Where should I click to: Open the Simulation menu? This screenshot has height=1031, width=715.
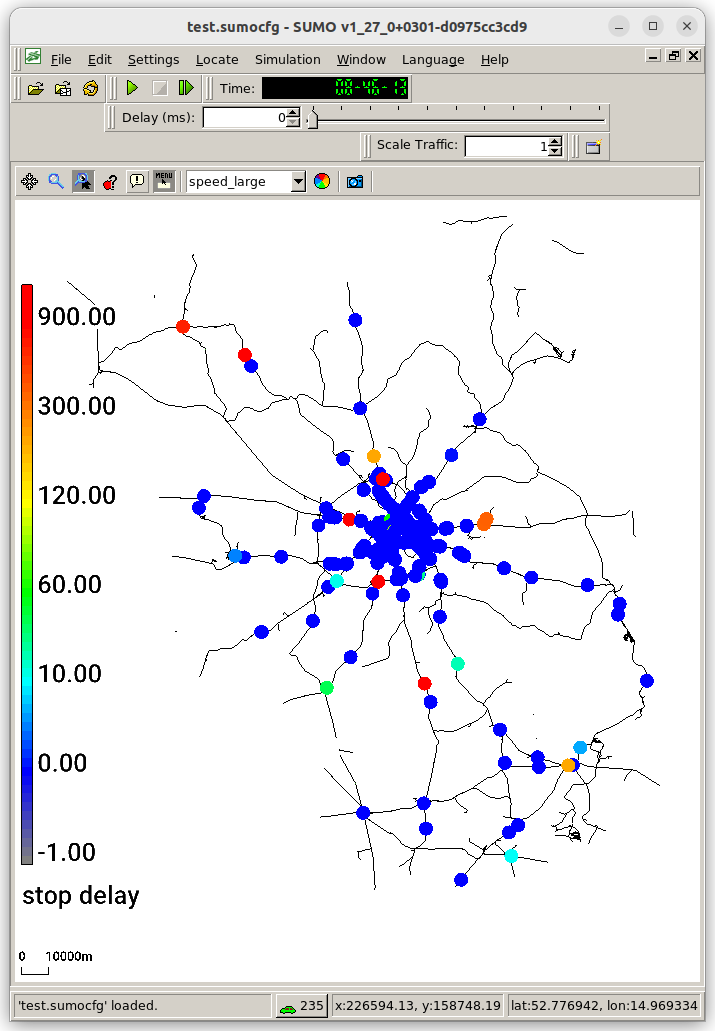[287, 59]
